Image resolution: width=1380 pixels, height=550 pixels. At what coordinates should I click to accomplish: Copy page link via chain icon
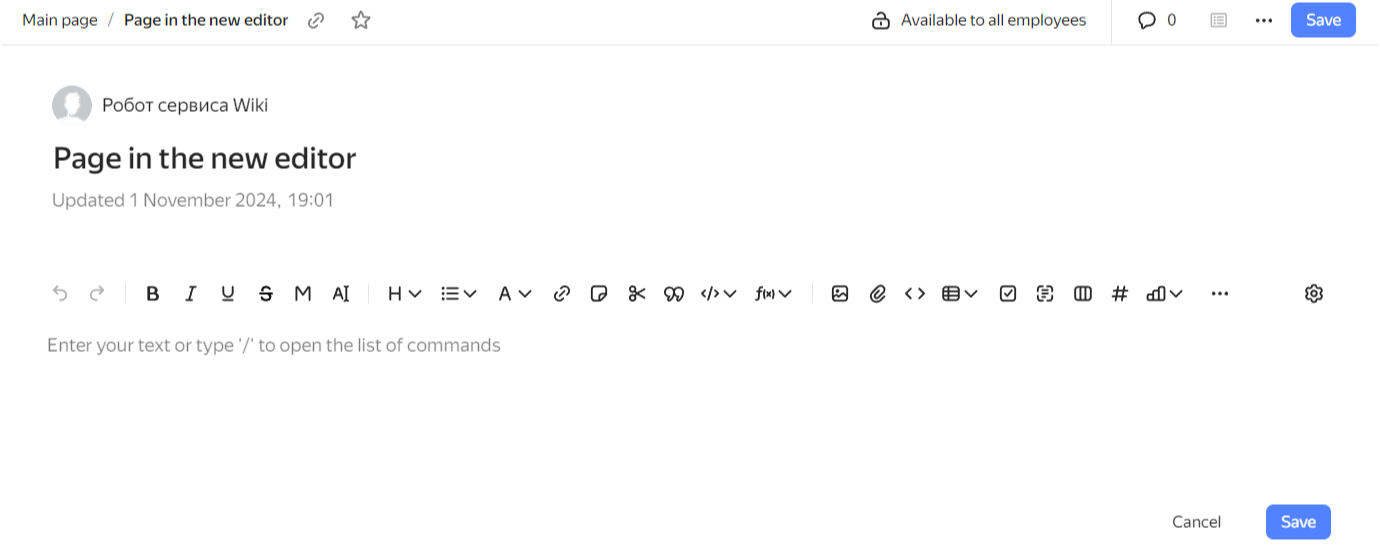coord(316,20)
